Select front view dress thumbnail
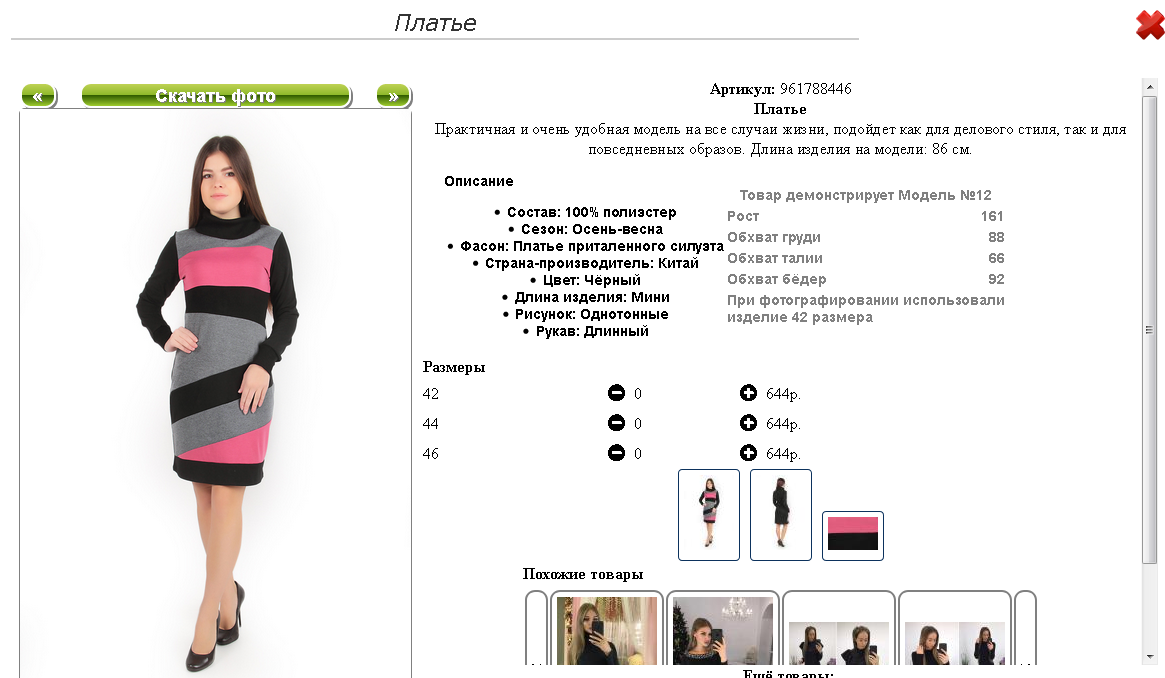 [709, 515]
